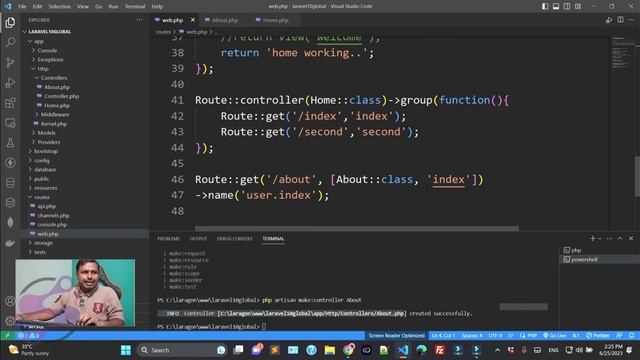Image resolution: width=640 pixels, height=360 pixels.
Task: Switch to the Home.php editor tab
Action: 275,20
